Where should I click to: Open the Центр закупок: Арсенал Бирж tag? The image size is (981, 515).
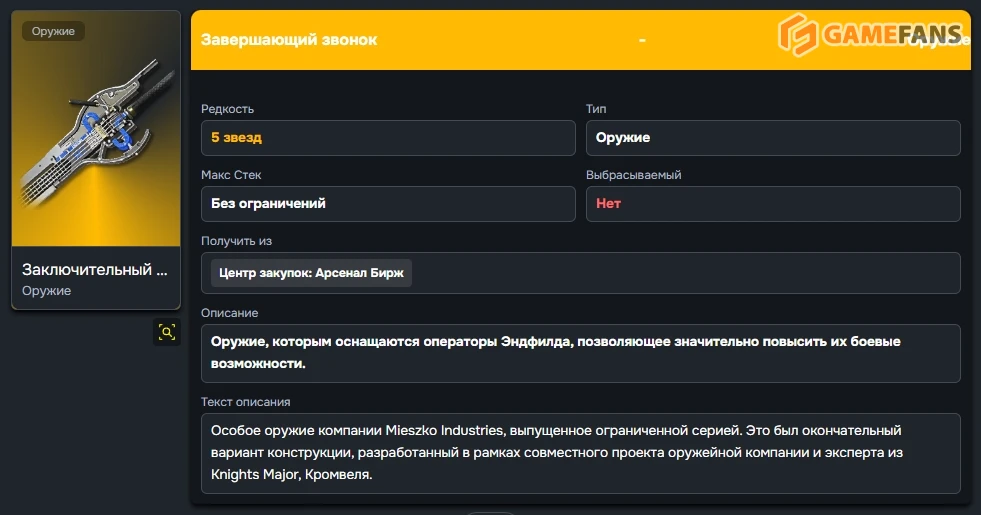(x=311, y=273)
